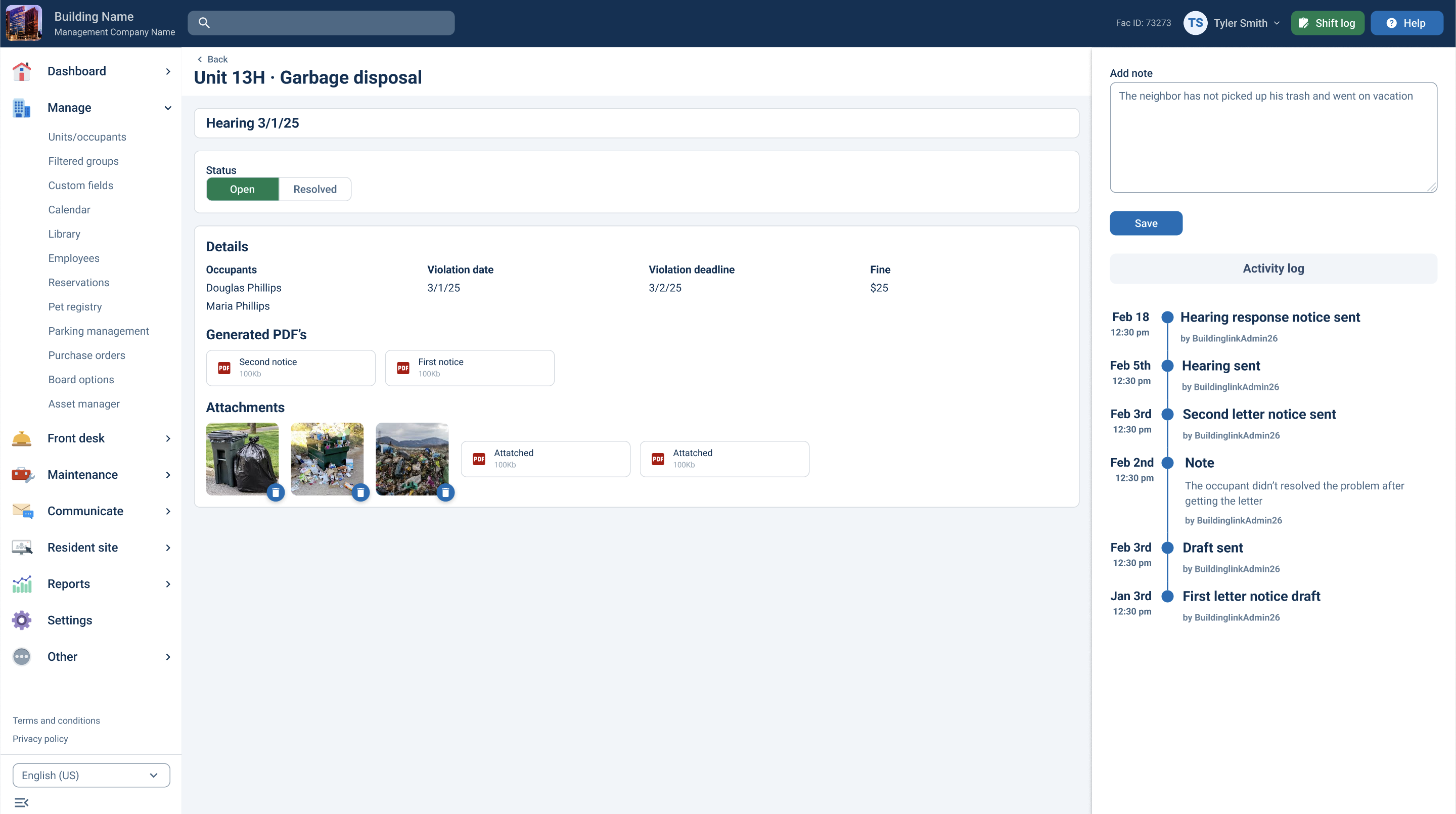Set violation status to Resolved
1456x814 pixels.
coord(314,189)
